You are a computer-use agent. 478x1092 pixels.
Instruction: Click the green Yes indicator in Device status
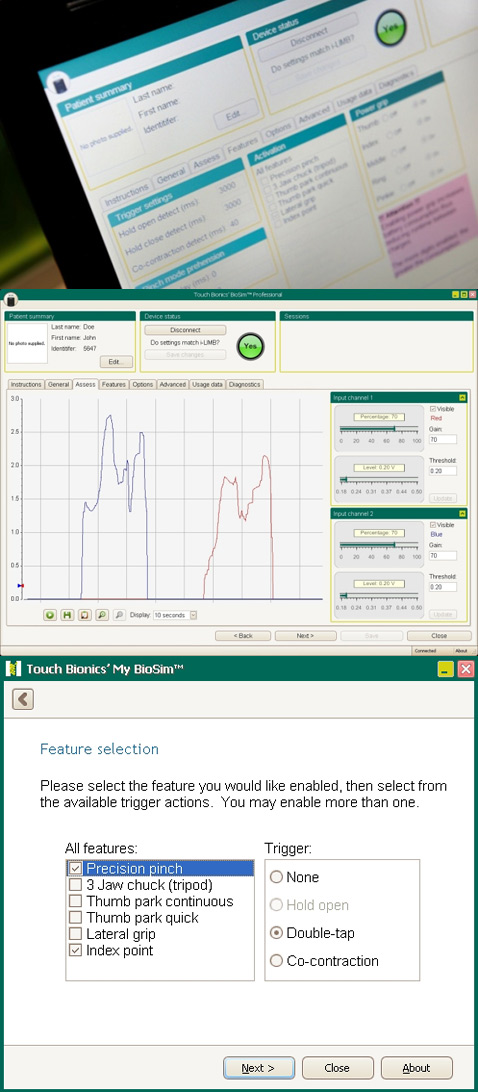[x=250, y=346]
